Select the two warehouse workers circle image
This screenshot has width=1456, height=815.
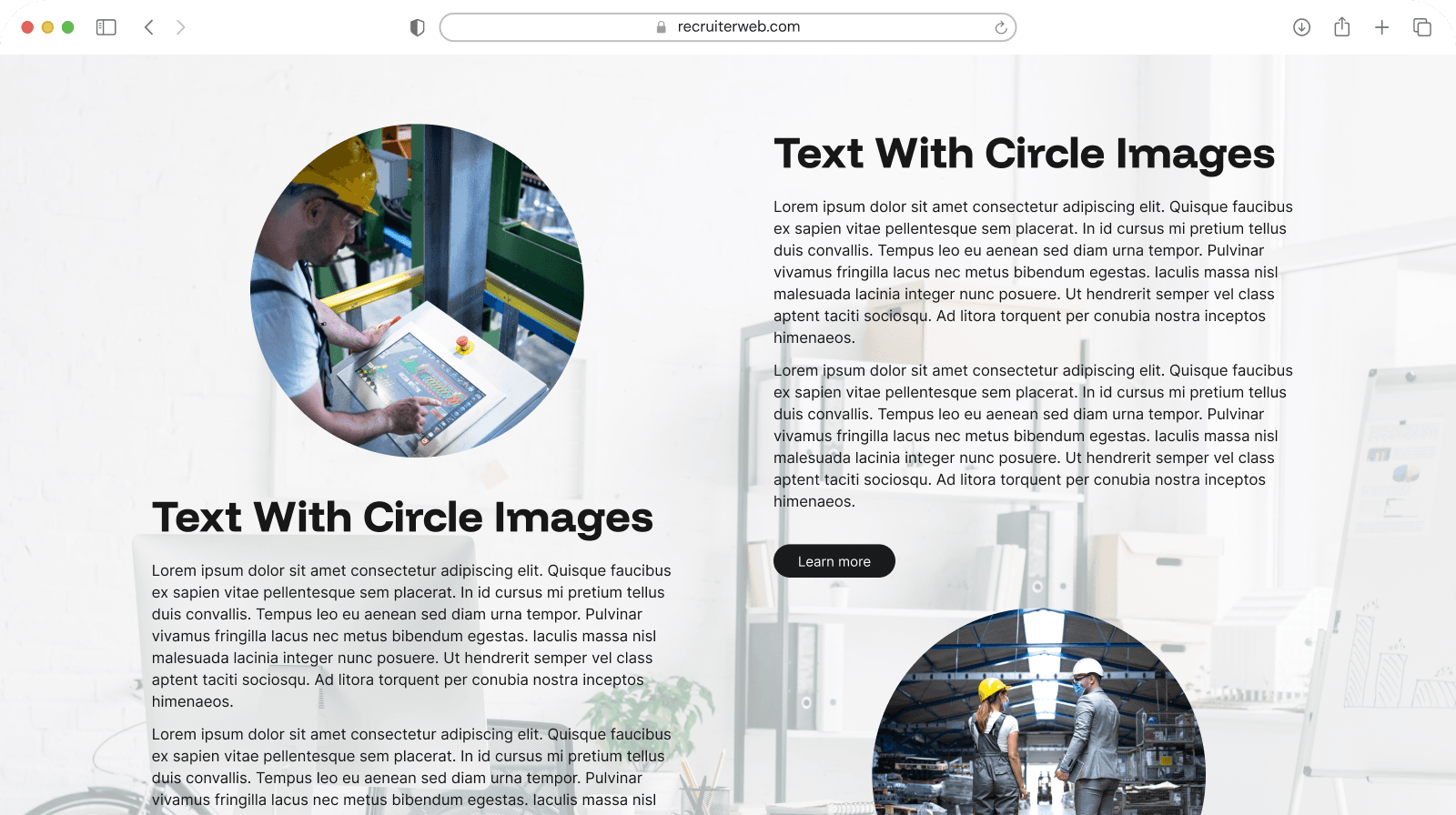1038,719
